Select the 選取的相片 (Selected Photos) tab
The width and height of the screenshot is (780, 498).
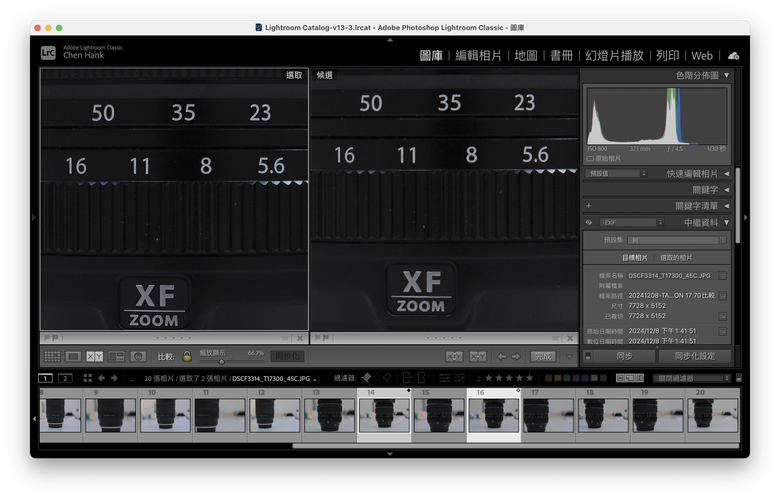[676, 258]
